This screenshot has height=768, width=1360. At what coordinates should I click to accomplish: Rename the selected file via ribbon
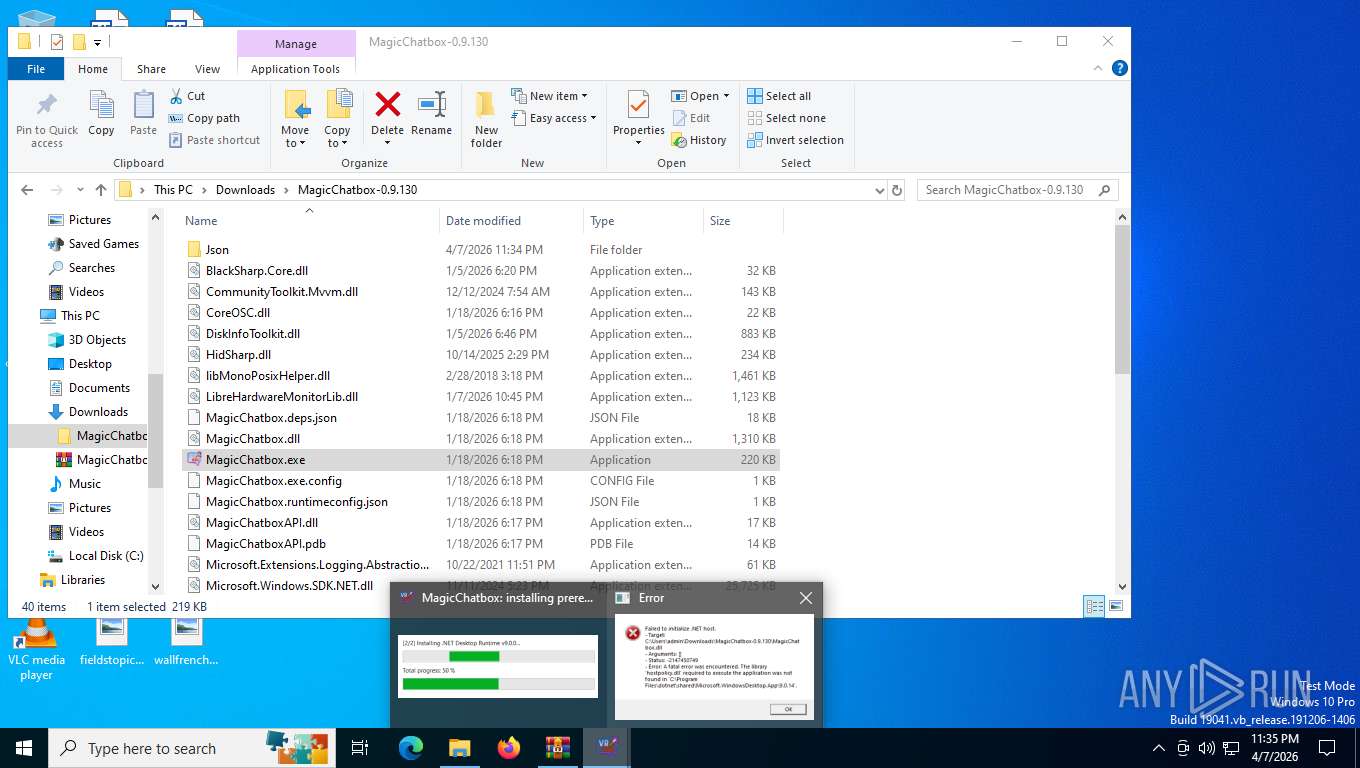(431, 114)
